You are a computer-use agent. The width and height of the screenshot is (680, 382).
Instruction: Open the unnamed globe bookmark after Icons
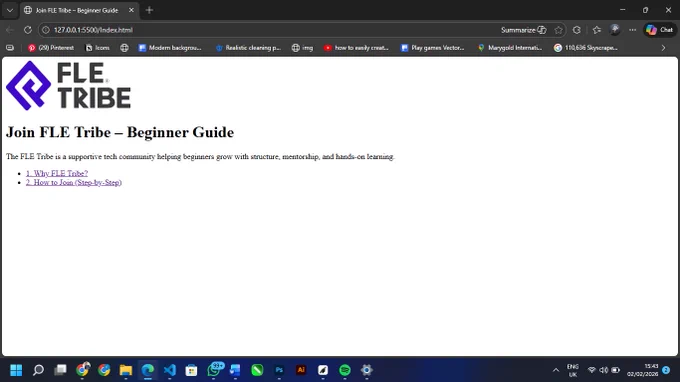pos(124,48)
